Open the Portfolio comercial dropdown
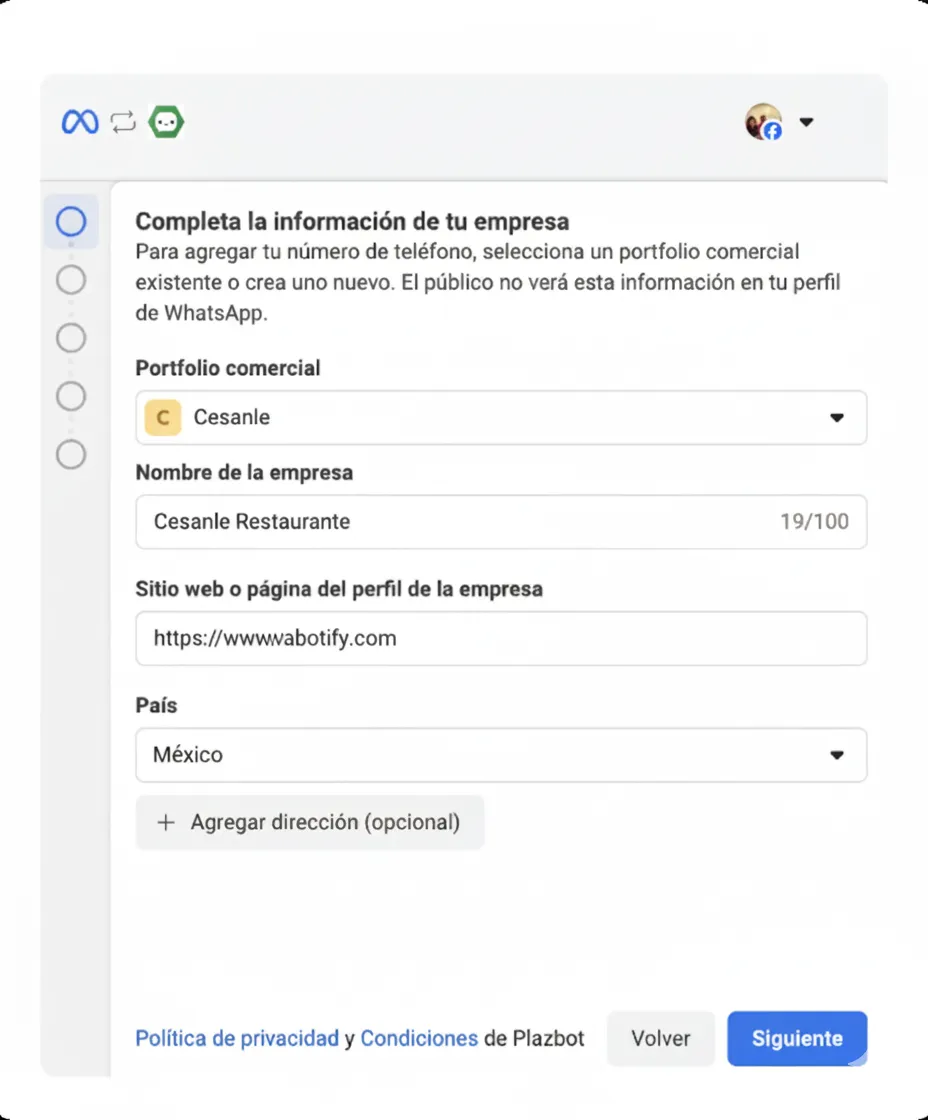 (837, 417)
